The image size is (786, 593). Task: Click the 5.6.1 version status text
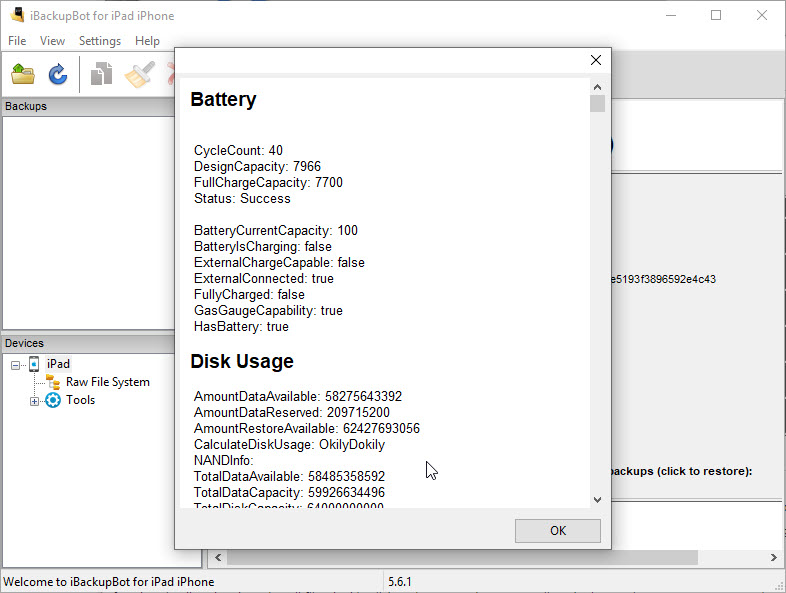400,582
